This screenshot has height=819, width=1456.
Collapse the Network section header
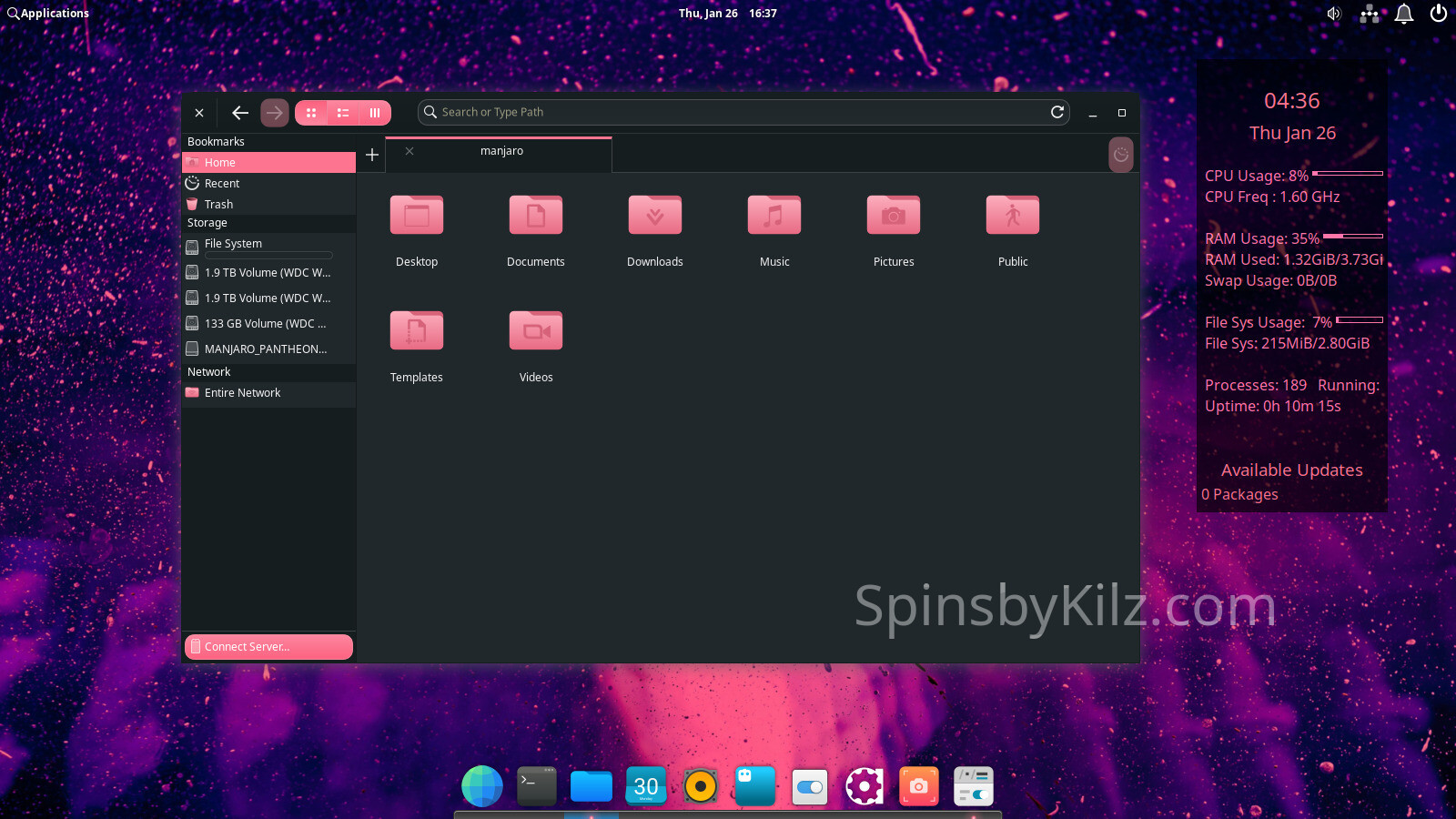tap(209, 372)
